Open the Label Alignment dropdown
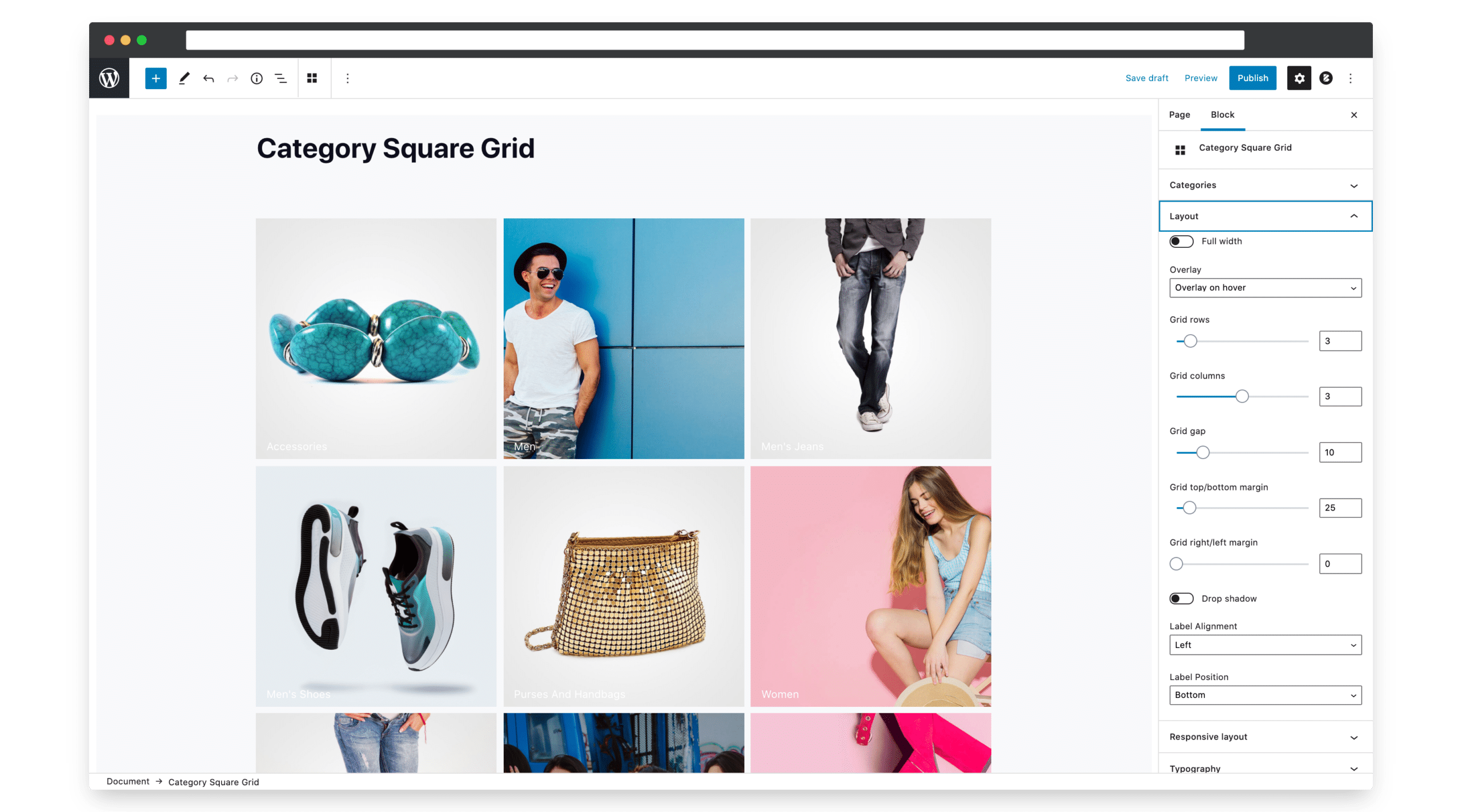 click(x=1265, y=645)
